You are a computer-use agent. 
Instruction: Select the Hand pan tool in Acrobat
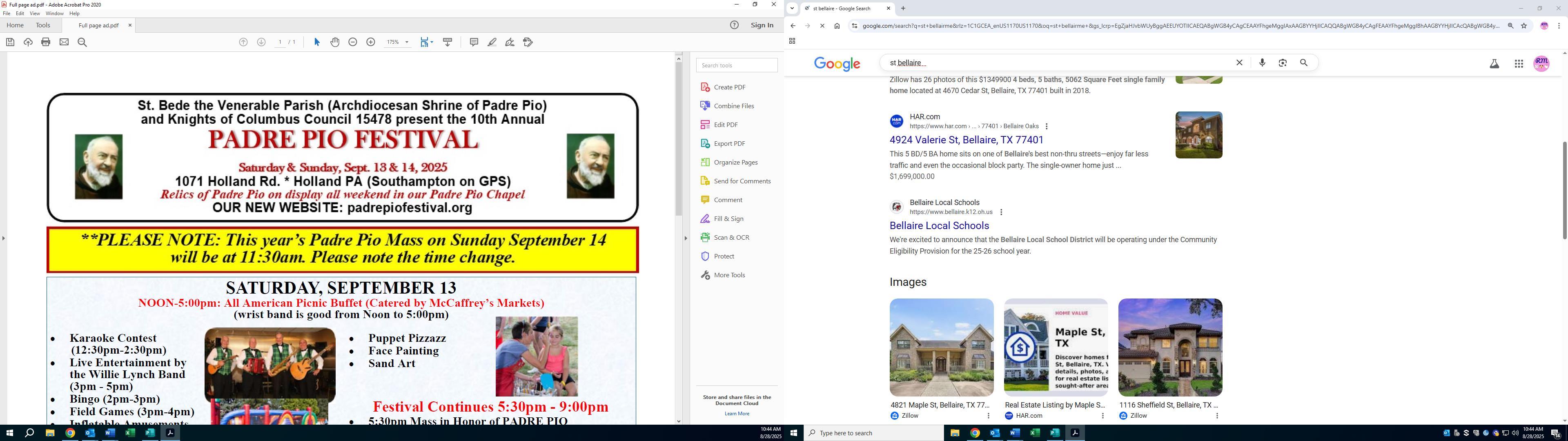(335, 42)
